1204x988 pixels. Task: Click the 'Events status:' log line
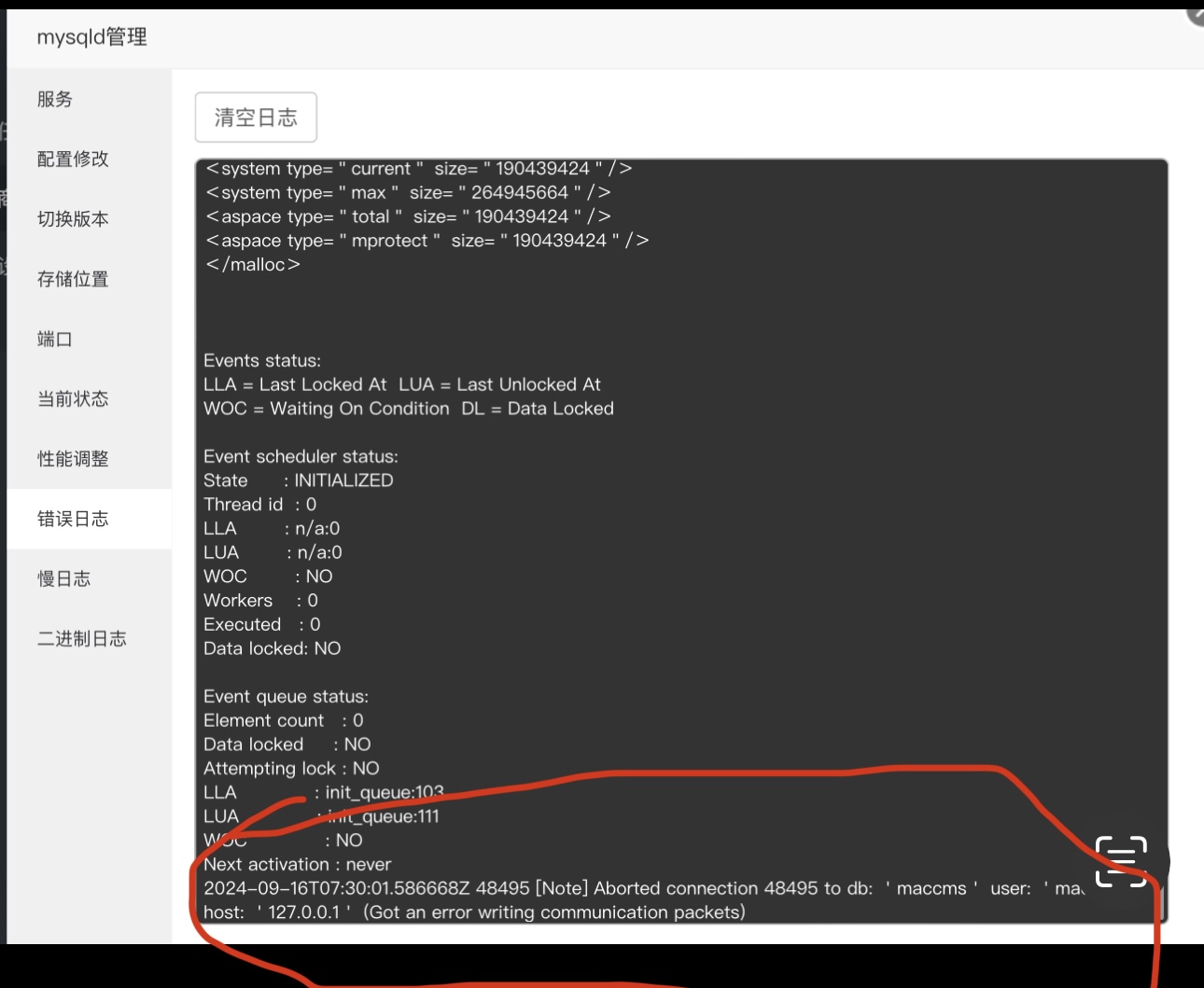(x=262, y=360)
